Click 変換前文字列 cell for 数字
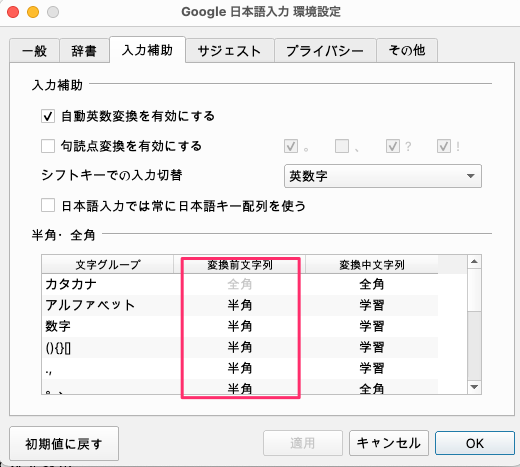The image size is (520, 467). pyautogui.click(x=240, y=326)
